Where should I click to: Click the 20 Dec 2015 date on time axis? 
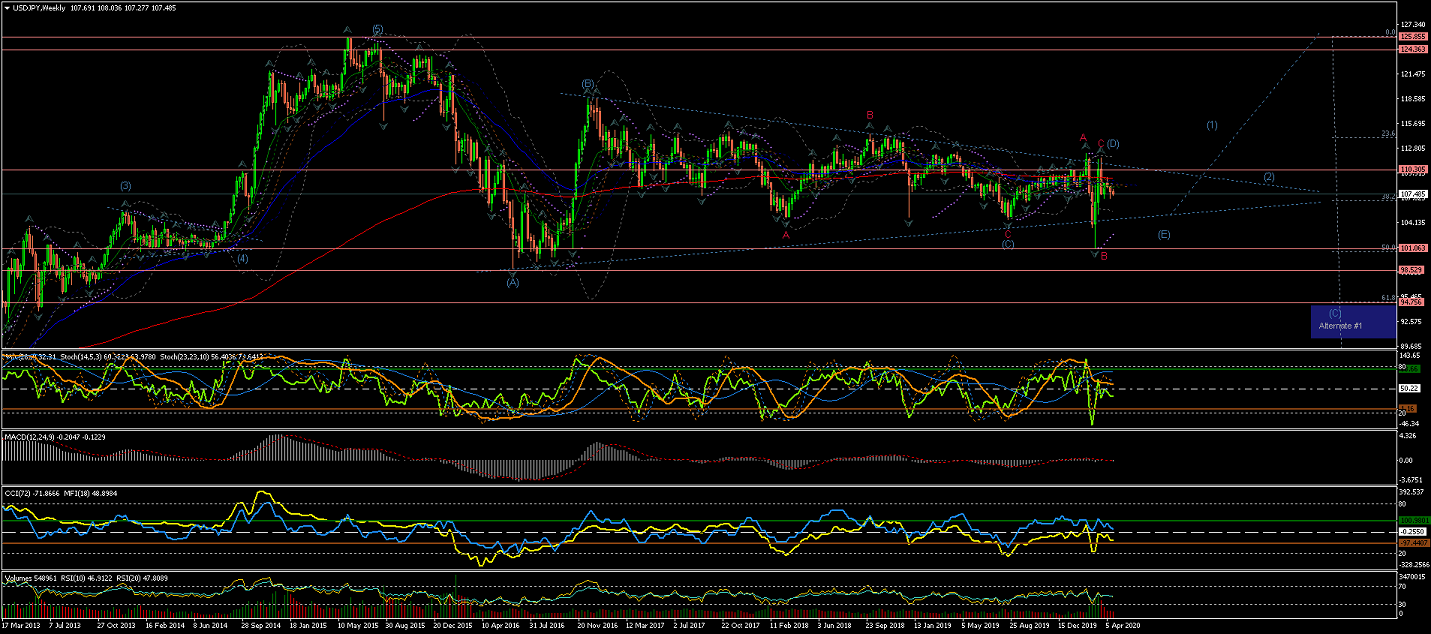[x=453, y=626]
